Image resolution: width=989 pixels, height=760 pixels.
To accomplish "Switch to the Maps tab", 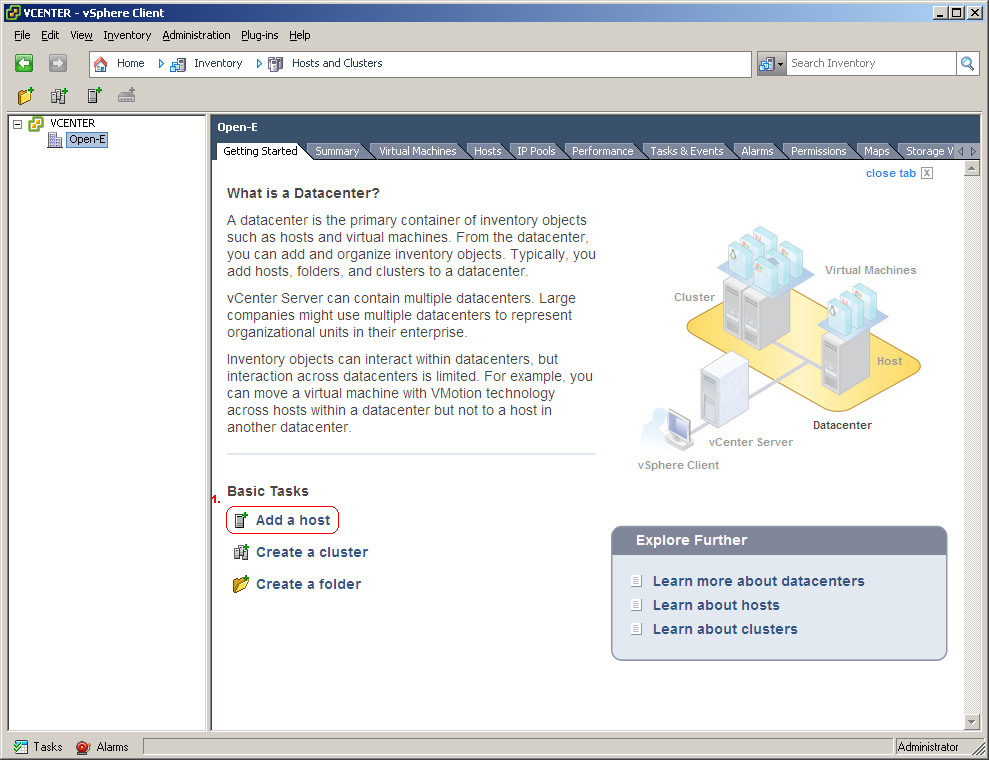I will click(x=877, y=151).
